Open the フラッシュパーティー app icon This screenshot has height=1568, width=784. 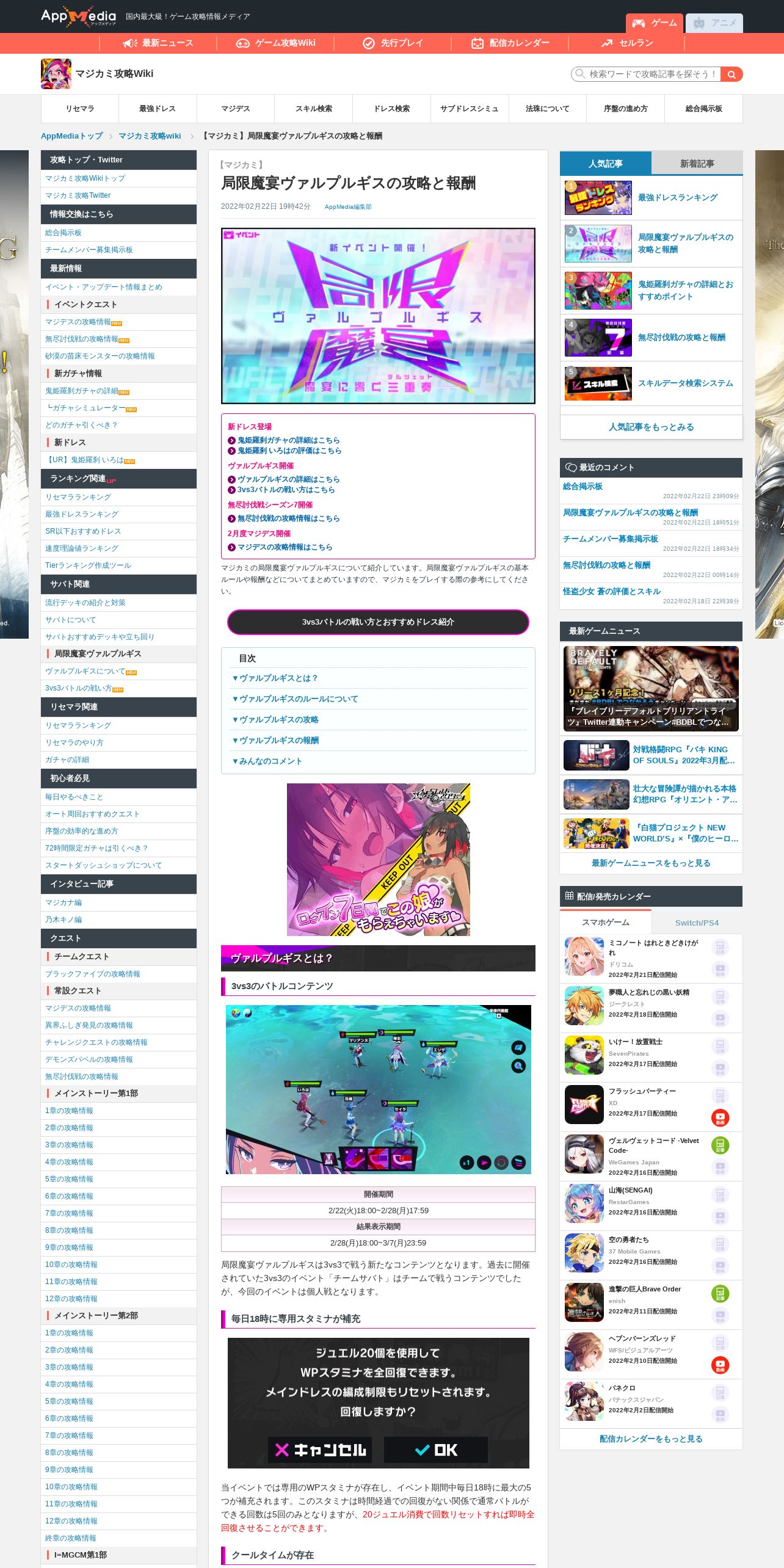tap(584, 1105)
